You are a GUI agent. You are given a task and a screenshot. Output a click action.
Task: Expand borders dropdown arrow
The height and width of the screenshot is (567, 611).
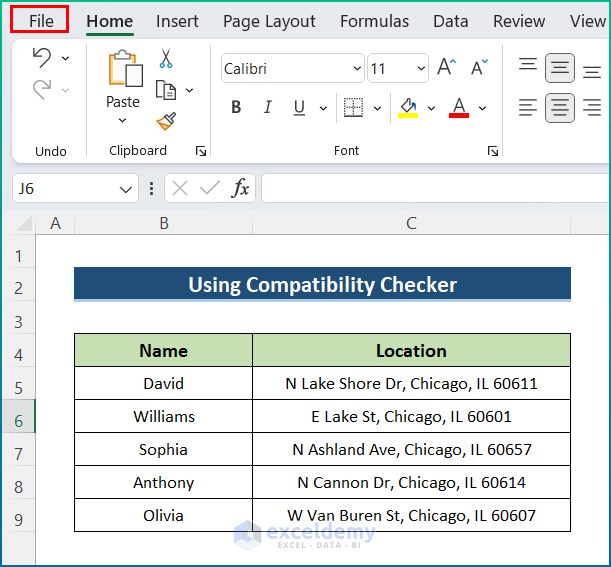(x=377, y=108)
